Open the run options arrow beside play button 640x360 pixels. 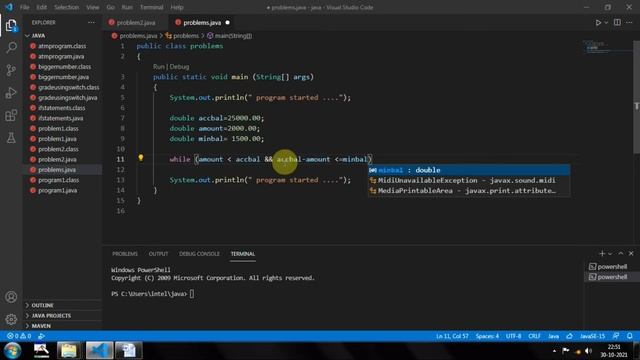(606, 22)
